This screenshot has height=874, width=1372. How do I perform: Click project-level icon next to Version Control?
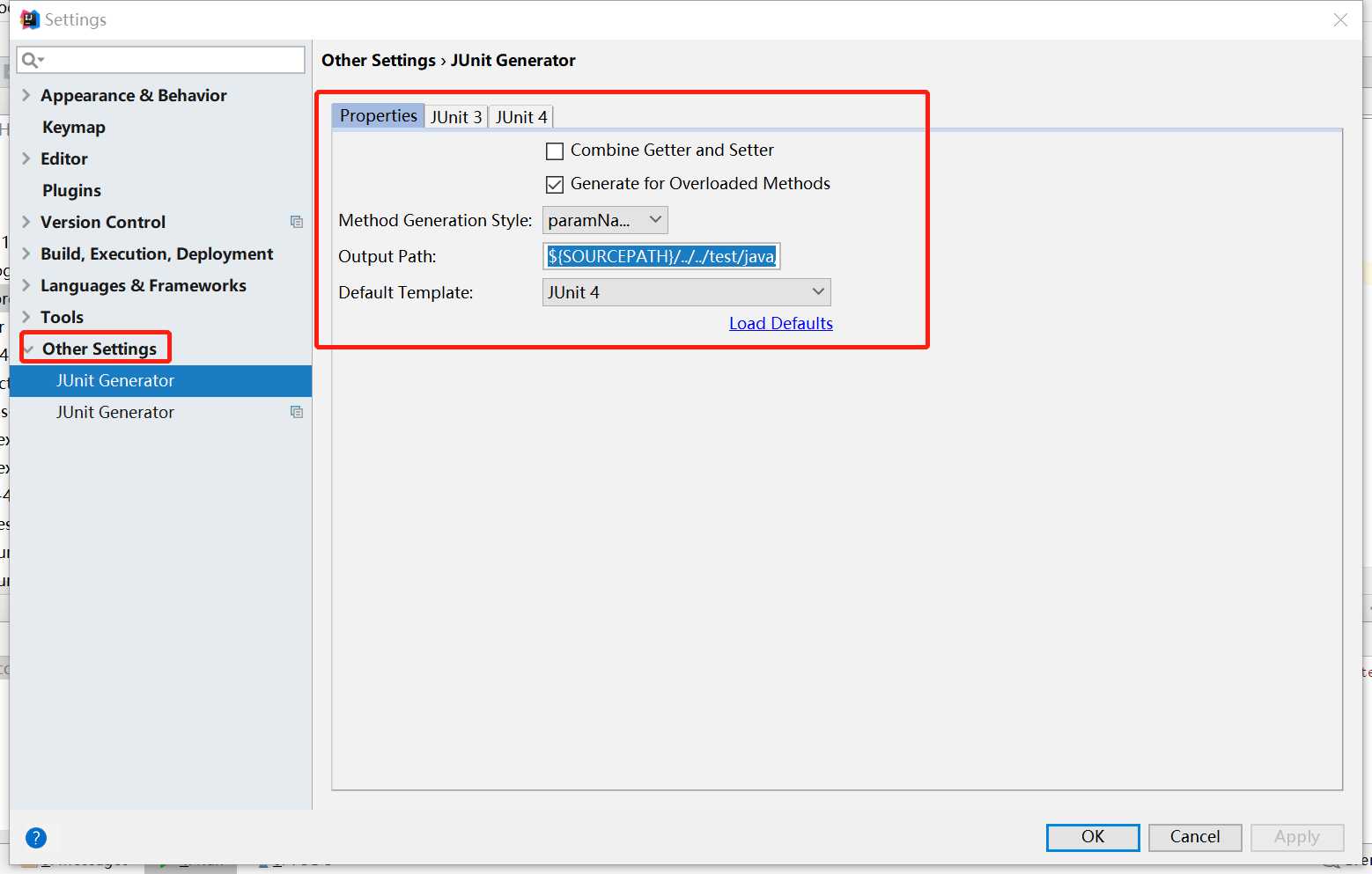tap(297, 222)
